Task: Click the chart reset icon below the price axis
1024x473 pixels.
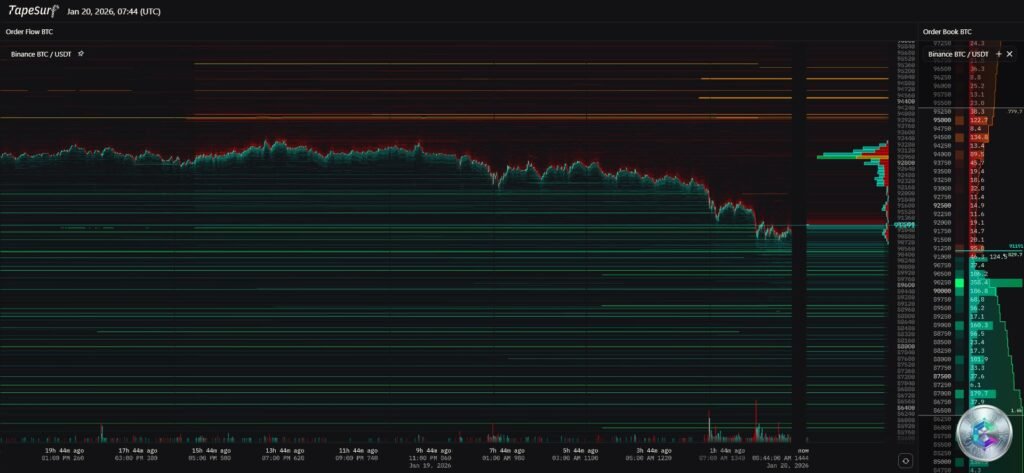Action: tap(905, 460)
